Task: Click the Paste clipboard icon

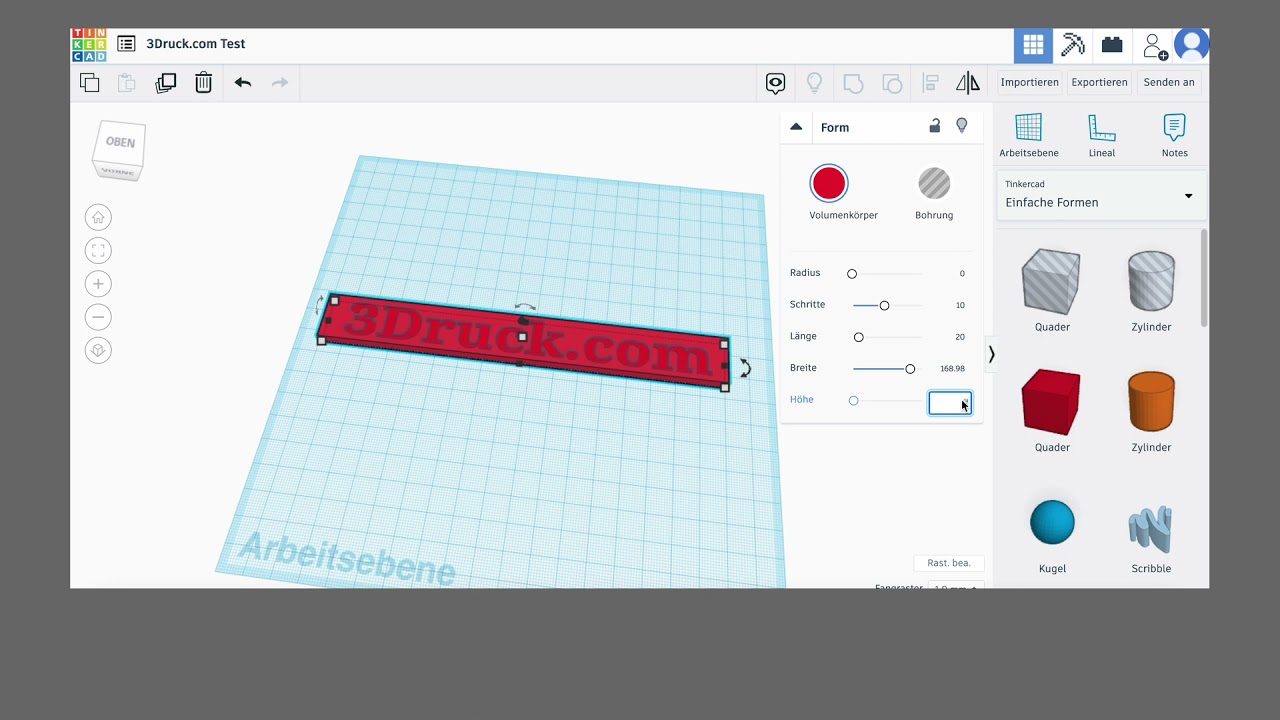Action: pyautogui.click(x=127, y=83)
